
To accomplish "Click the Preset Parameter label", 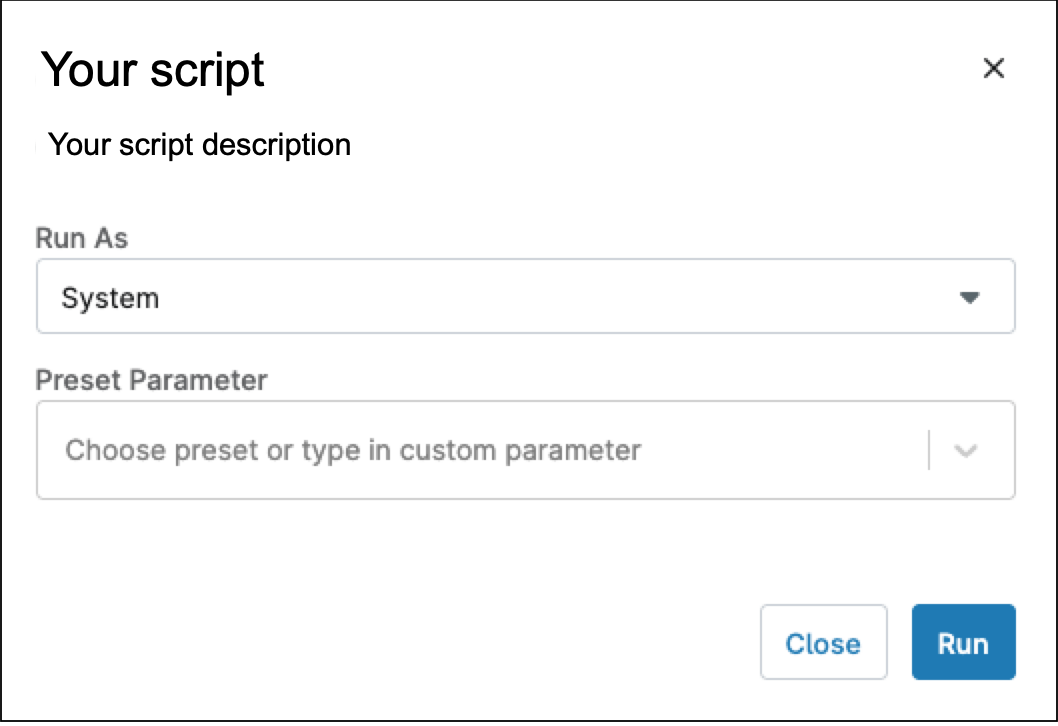I will [x=151, y=380].
